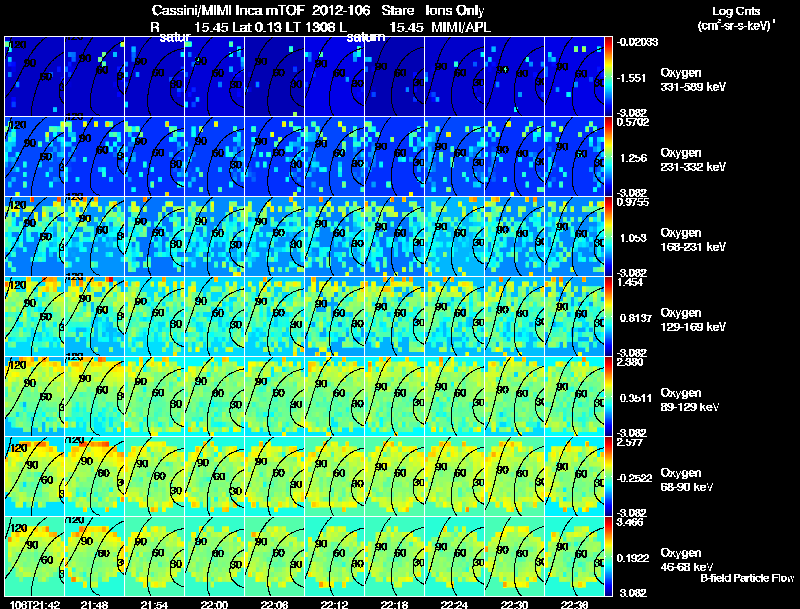Viewport: 800px width, 609px height.
Task: Click the 22:12 time label on the axis
Action: (335, 604)
